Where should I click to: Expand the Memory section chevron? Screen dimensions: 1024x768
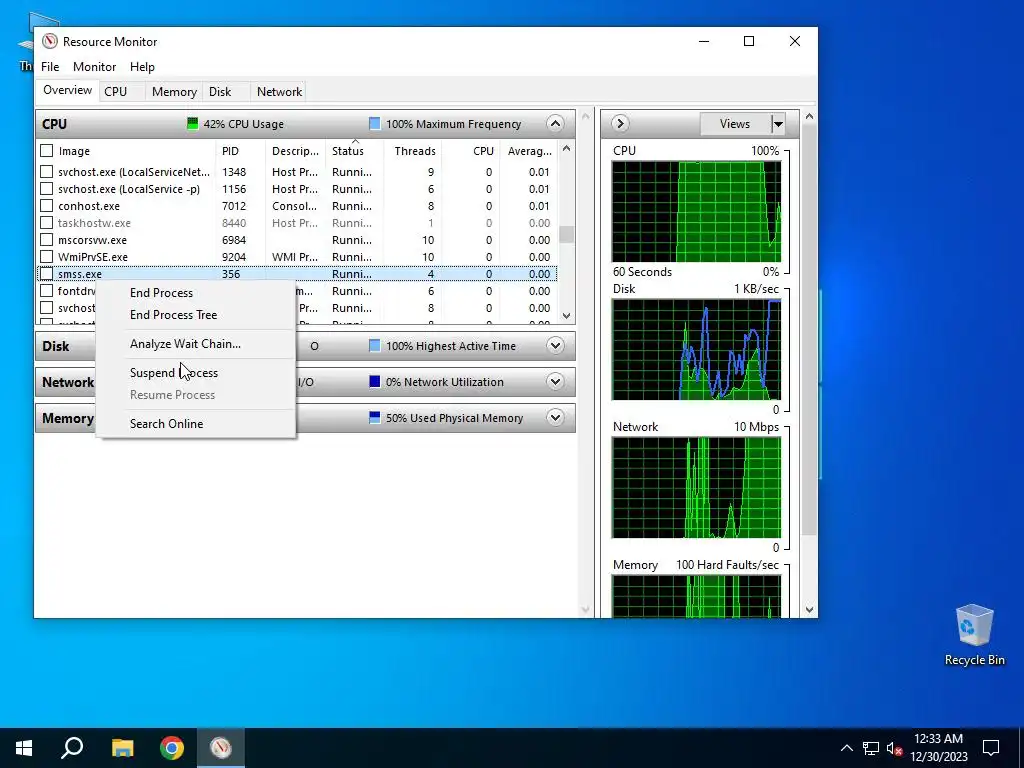point(555,417)
